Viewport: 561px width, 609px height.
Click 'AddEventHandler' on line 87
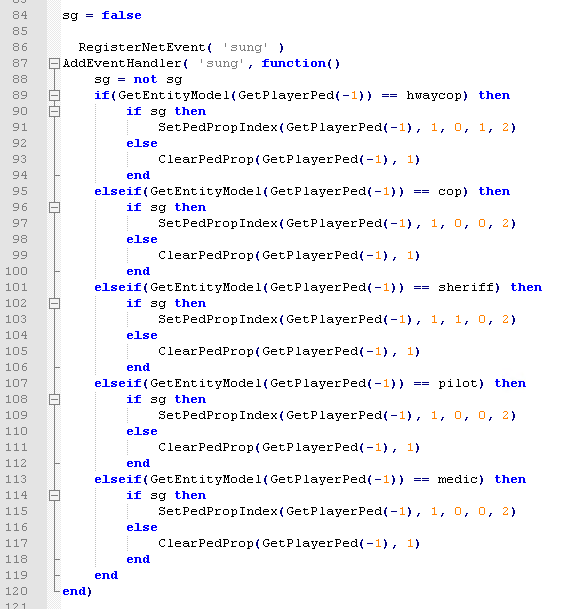122,63
